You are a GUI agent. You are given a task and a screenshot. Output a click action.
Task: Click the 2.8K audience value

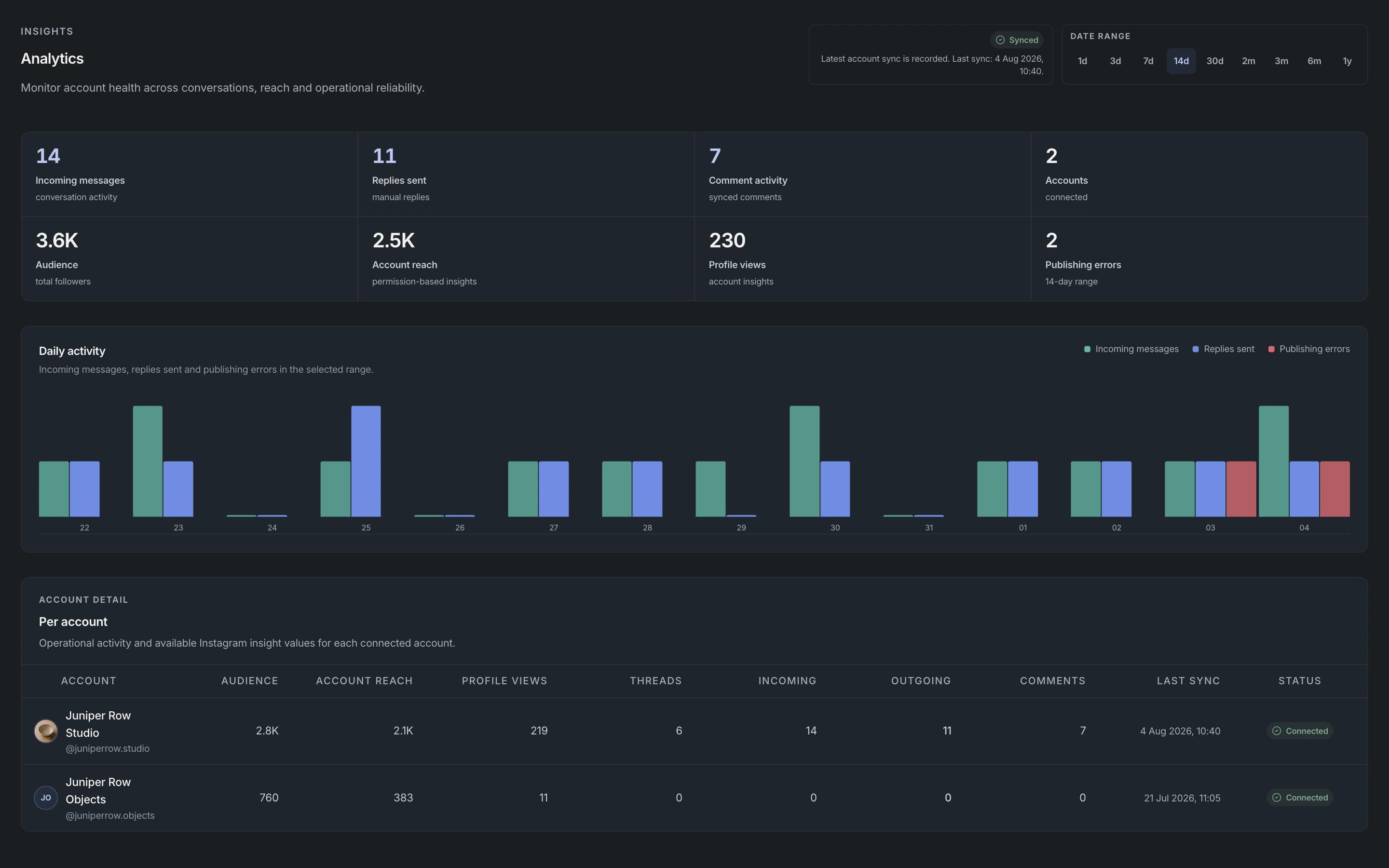coord(267,731)
